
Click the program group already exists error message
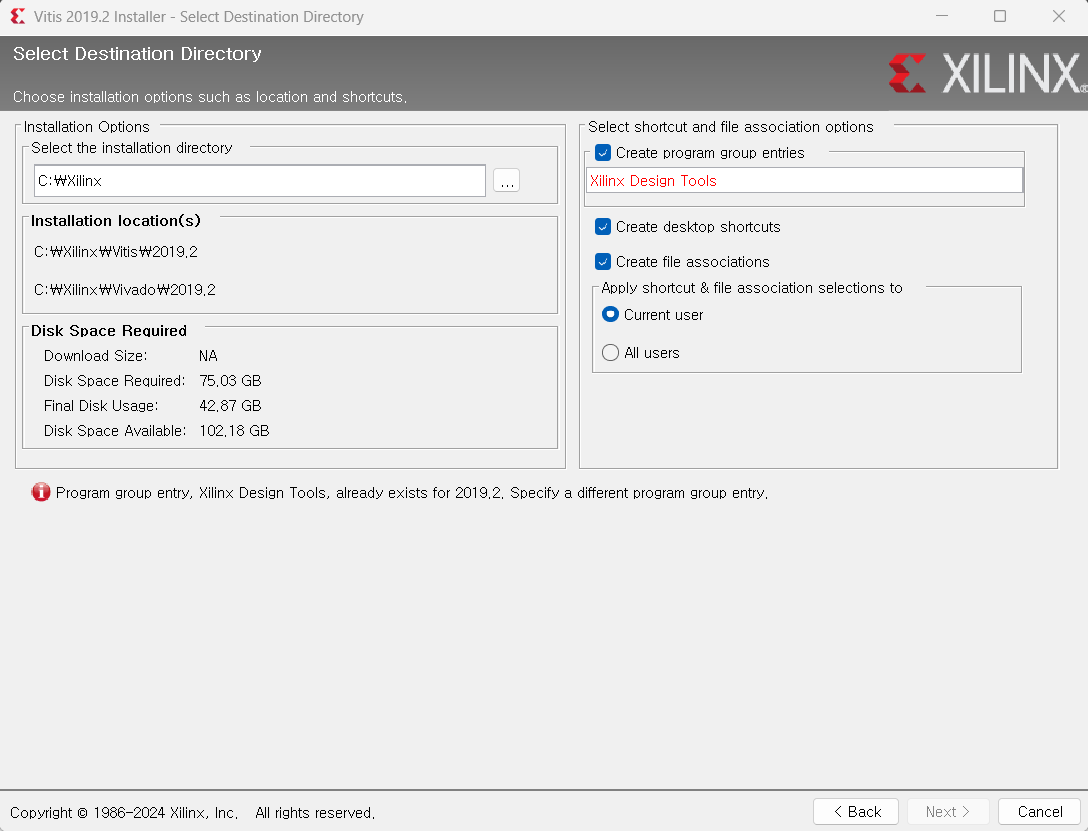coord(412,492)
